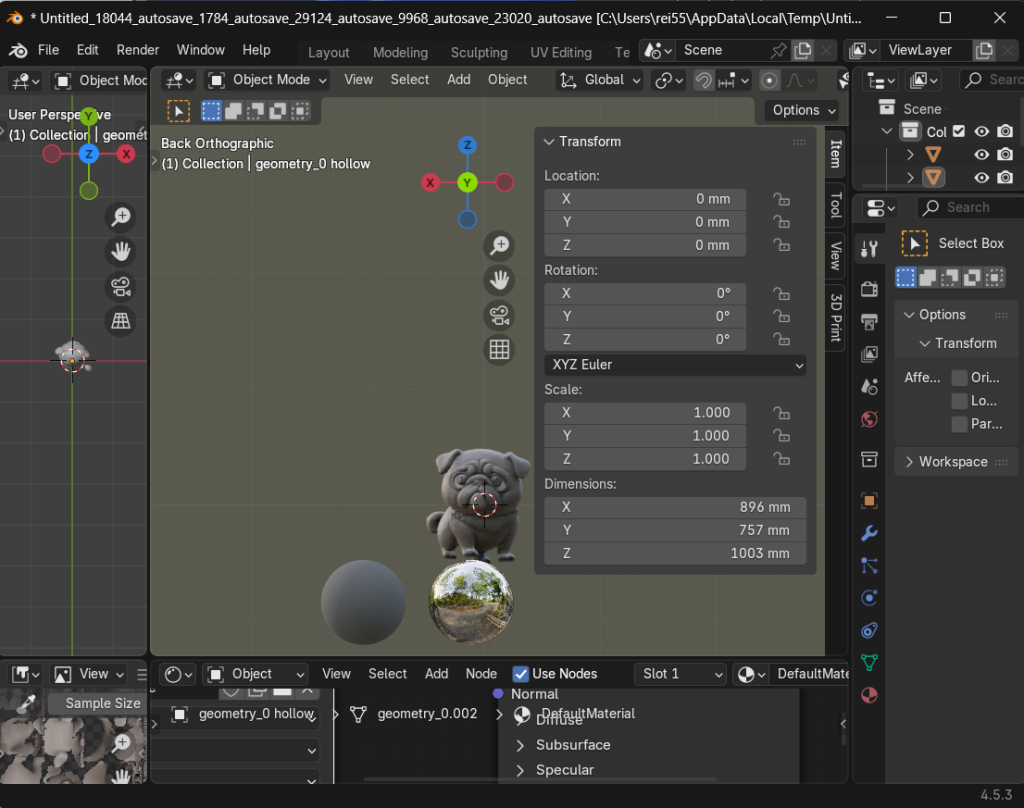Click the zoom magnifier in the Back Orthographic viewport
This screenshot has width=1024, height=808.
(499, 245)
